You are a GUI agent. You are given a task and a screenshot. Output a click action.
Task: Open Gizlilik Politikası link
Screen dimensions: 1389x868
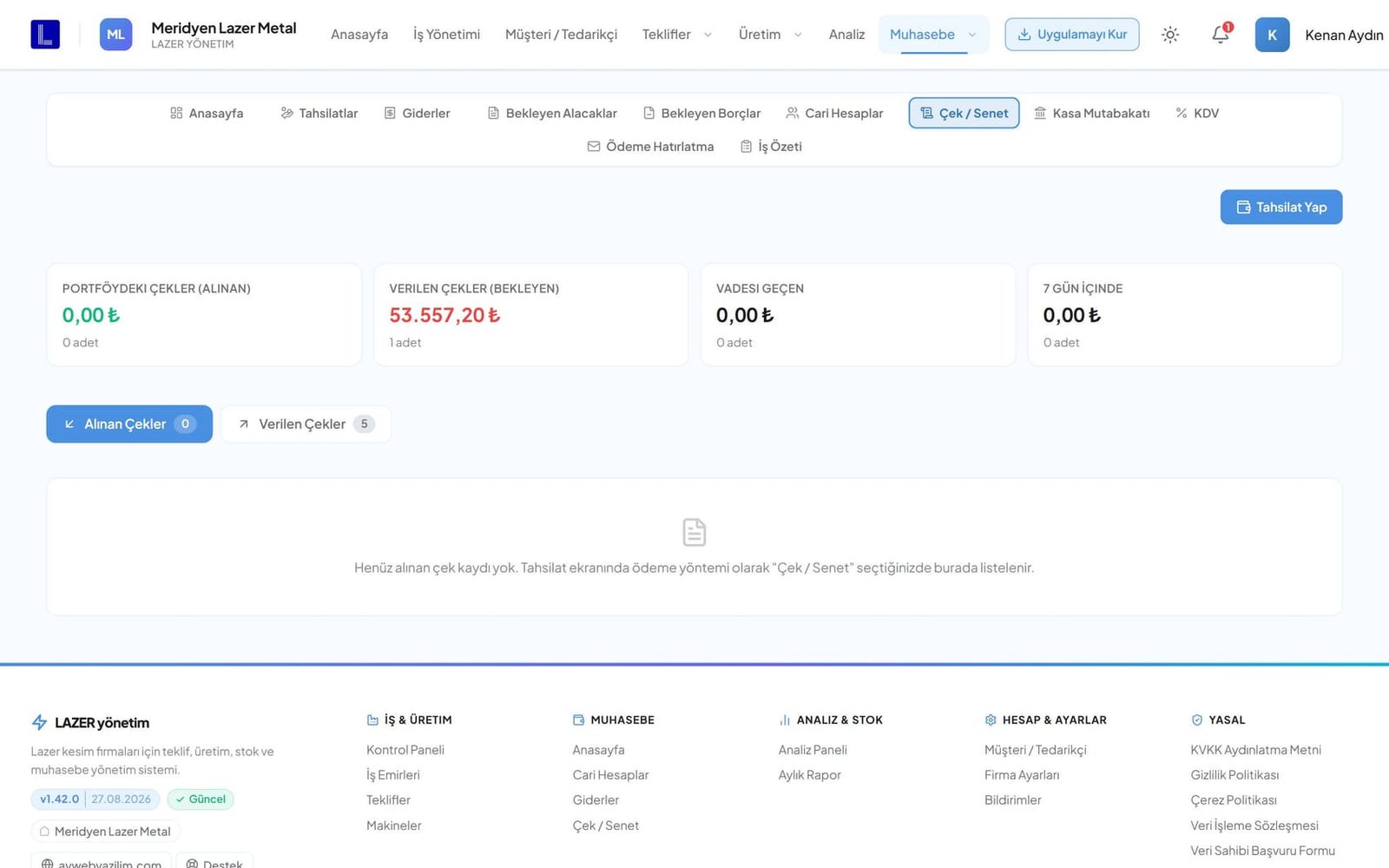click(x=1234, y=775)
